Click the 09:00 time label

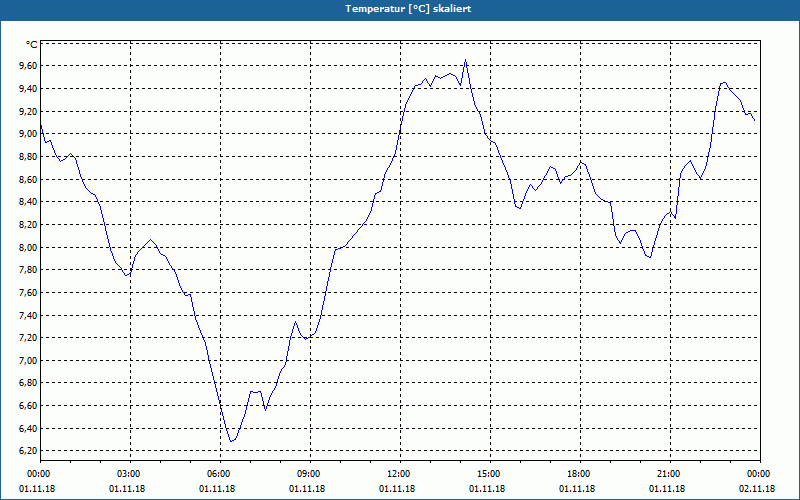tap(310, 474)
